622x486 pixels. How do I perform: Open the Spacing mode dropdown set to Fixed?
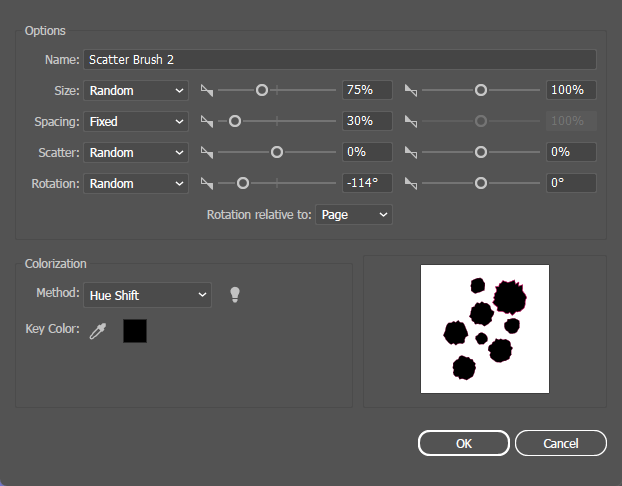136,121
